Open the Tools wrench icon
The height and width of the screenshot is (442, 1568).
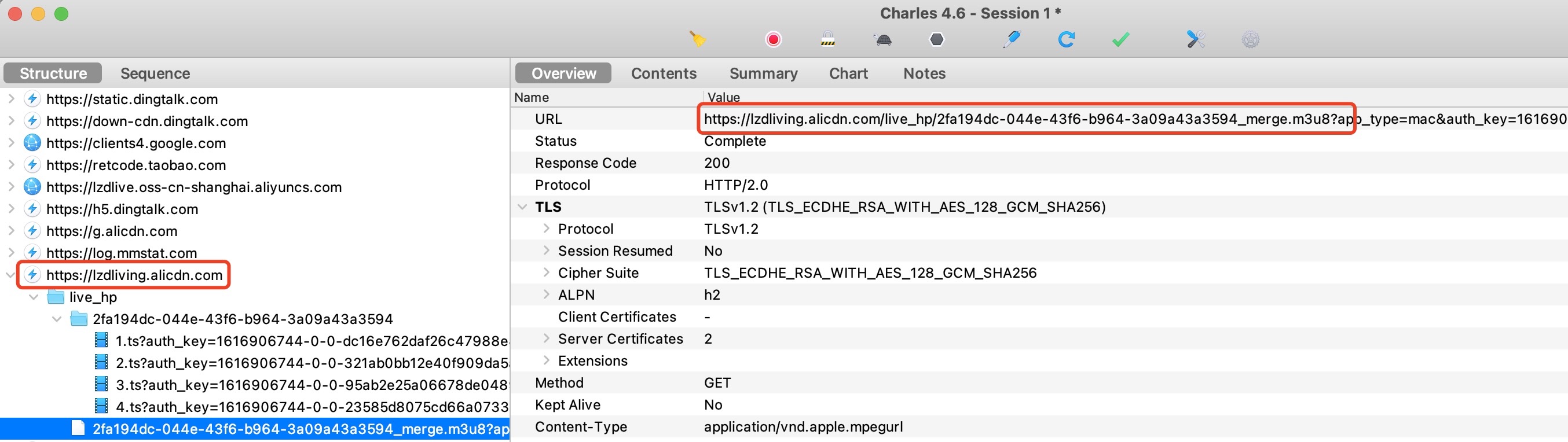[x=1196, y=39]
